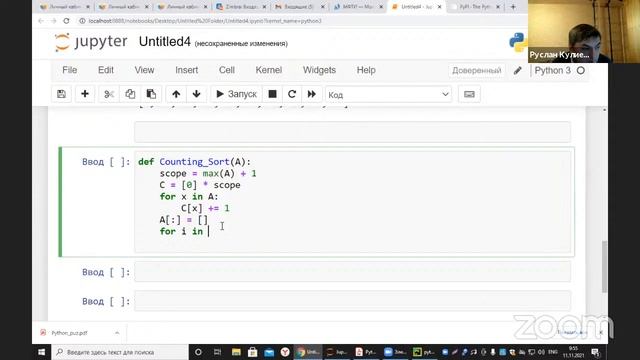
Task: Click the localhost address bar URL
Action: 205,21
